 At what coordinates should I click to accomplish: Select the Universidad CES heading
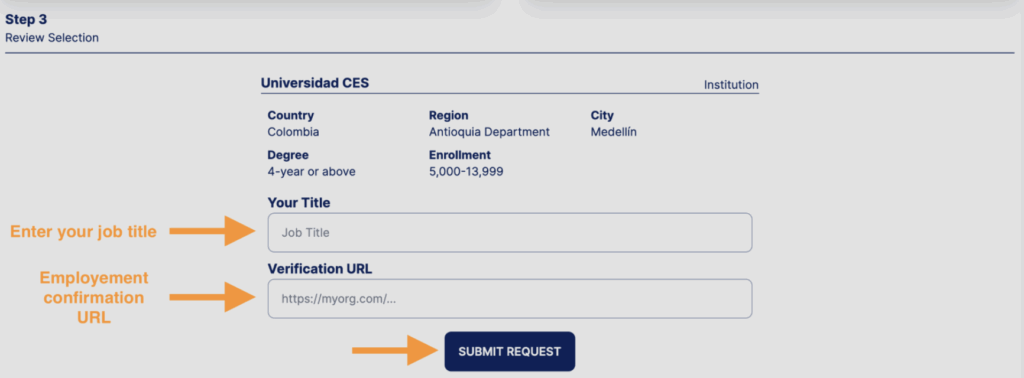(315, 83)
